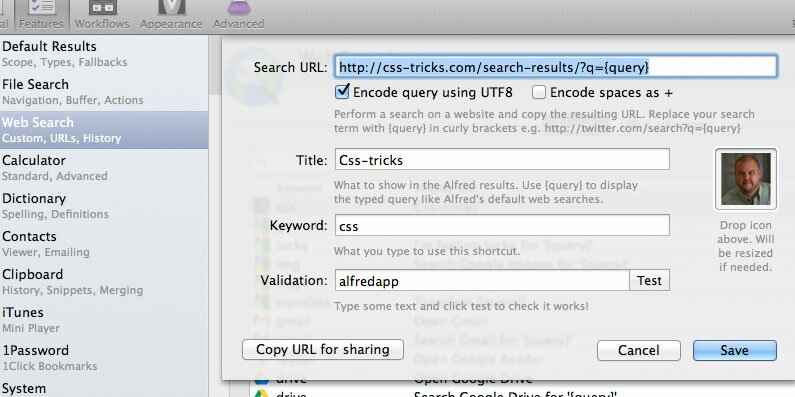Click the Keyword field containing css
This screenshot has height=397, width=795.
point(502,225)
